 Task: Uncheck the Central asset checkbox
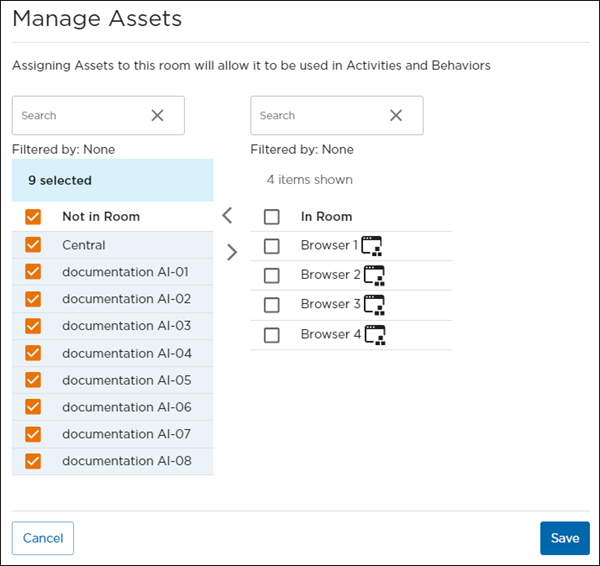coord(33,245)
